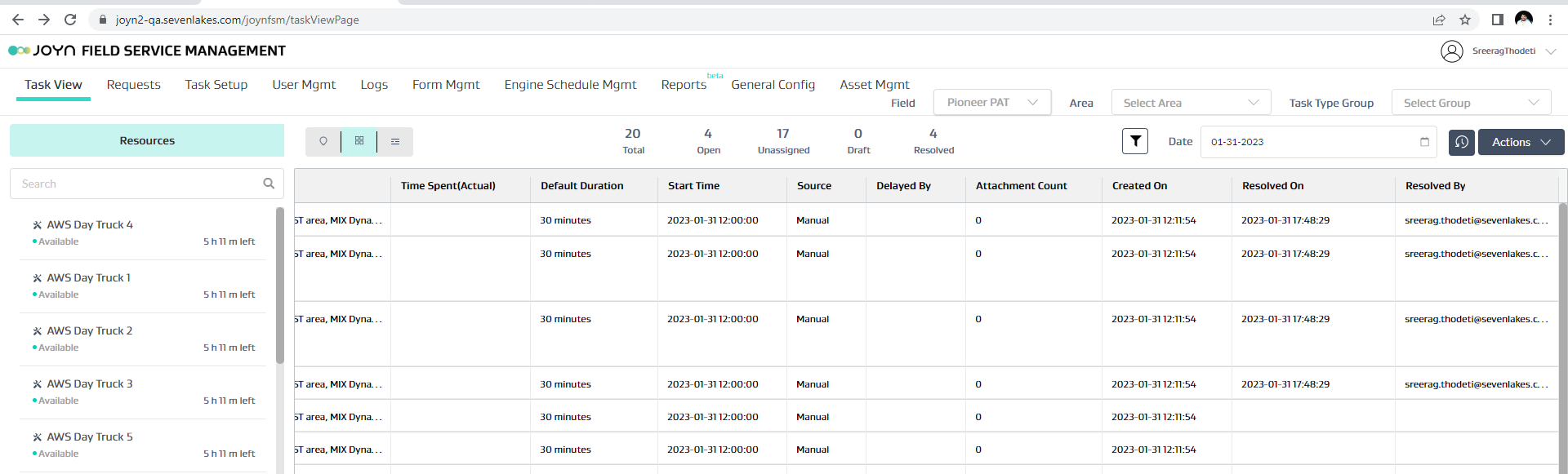Click the Resources panel button
The image size is (1568, 474).
tap(147, 140)
